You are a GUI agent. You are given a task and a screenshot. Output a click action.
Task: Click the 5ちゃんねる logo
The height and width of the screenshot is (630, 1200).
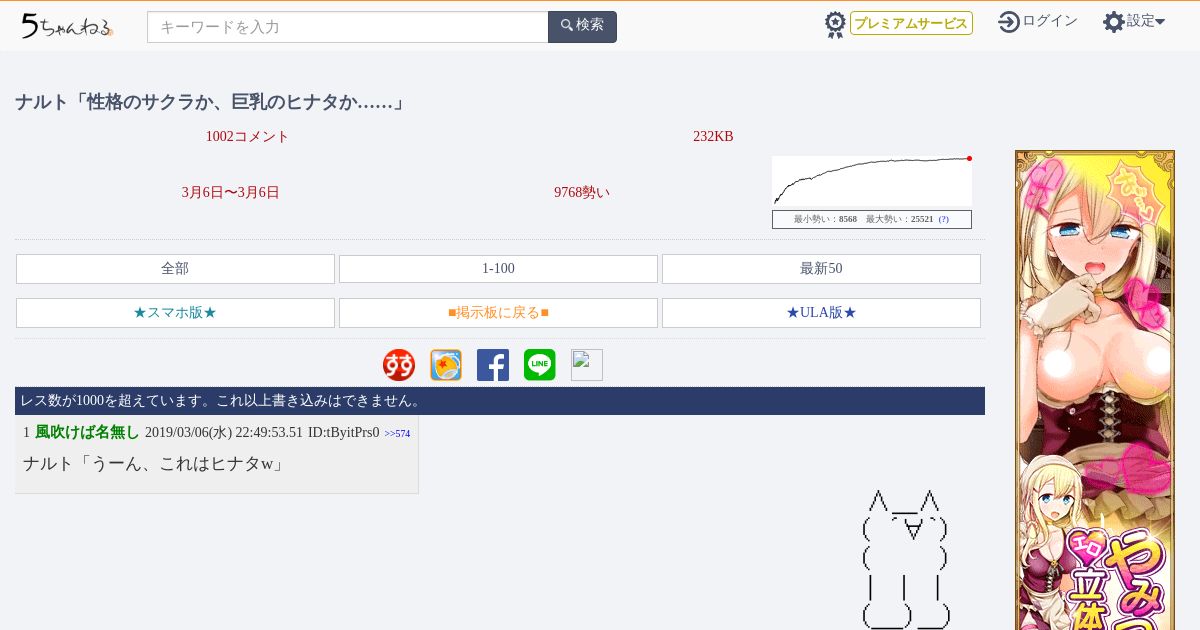click(x=67, y=26)
